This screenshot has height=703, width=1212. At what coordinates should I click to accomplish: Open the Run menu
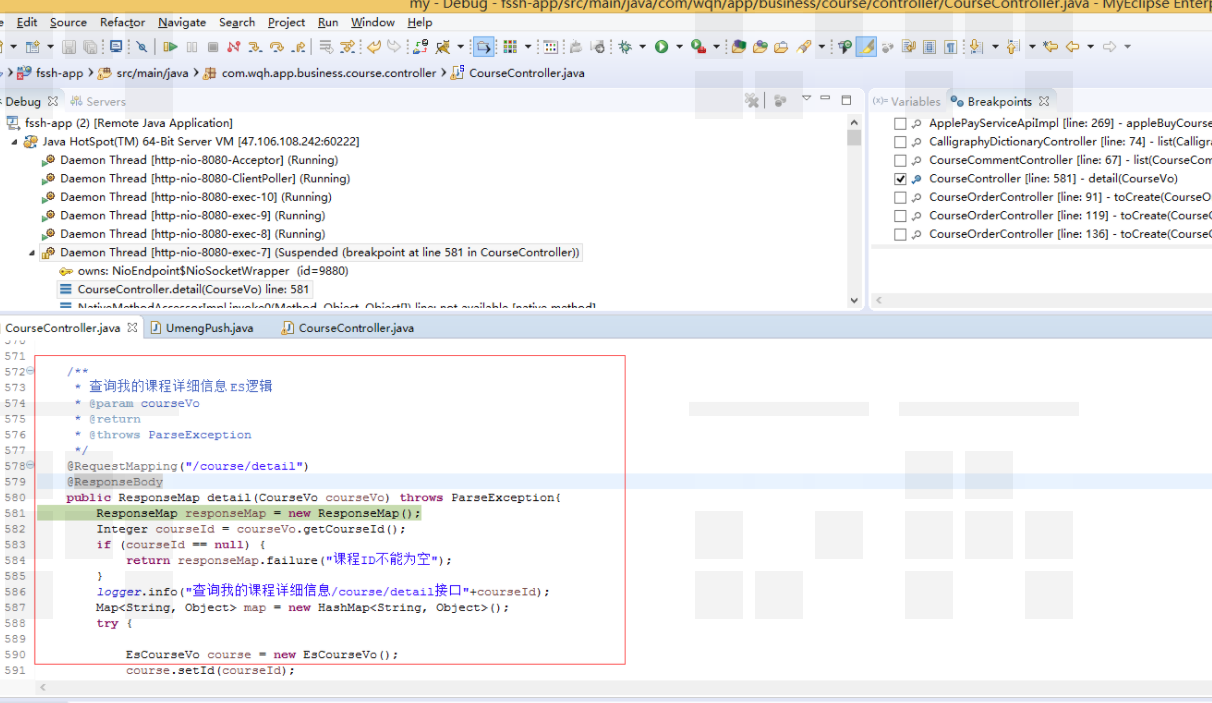pos(328,22)
